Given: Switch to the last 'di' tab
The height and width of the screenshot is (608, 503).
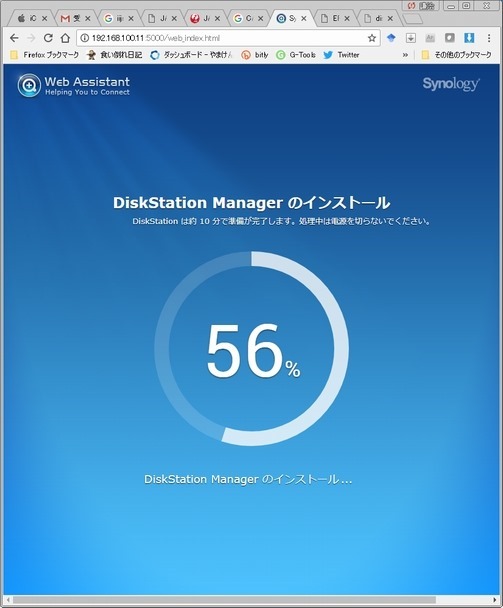Looking at the screenshot, I should click(x=378, y=18).
